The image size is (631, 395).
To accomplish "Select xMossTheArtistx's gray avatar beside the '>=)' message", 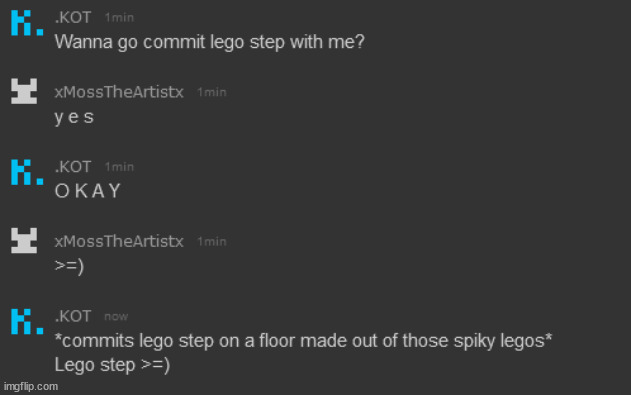I will coord(24,241).
